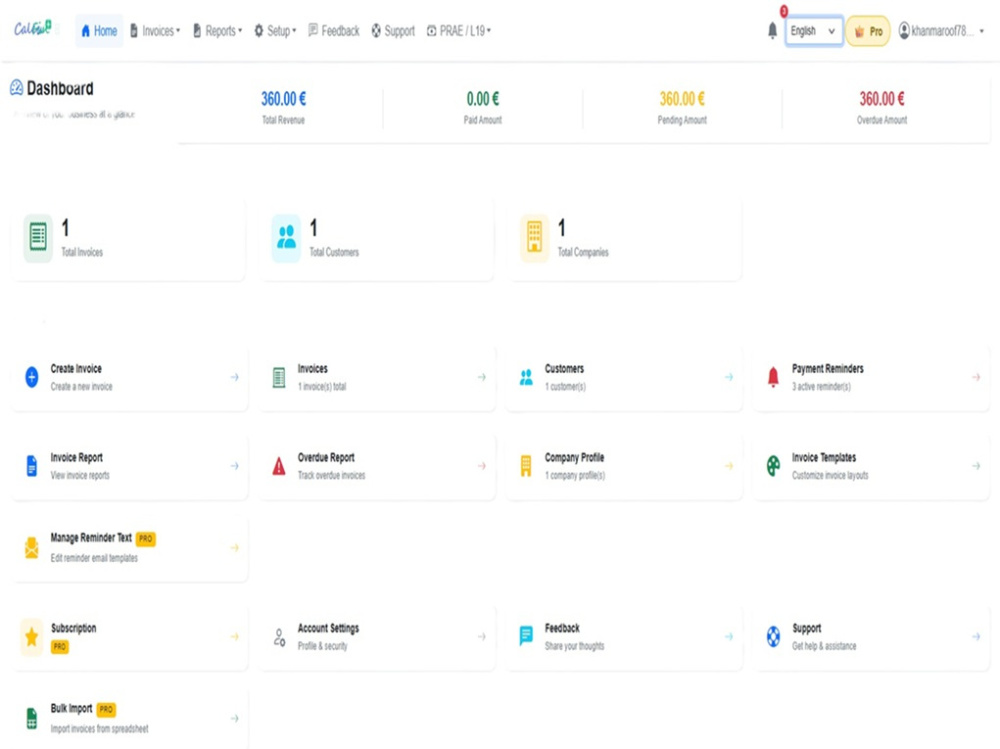This screenshot has width=1000, height=749.
Task: Click the Dashboard gauge icon
Action: pyautogui.click(x=17, y=88)
